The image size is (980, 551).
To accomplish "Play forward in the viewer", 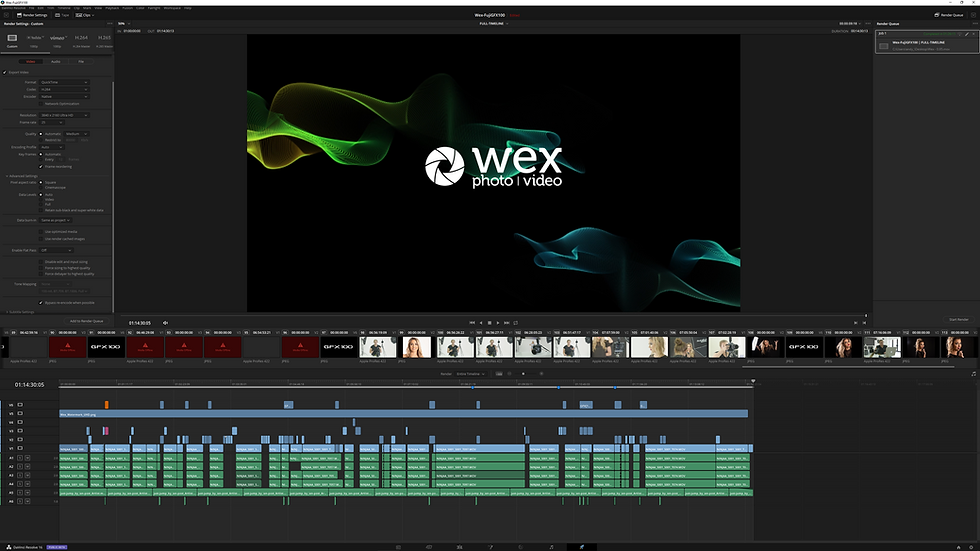I will 498,323.
